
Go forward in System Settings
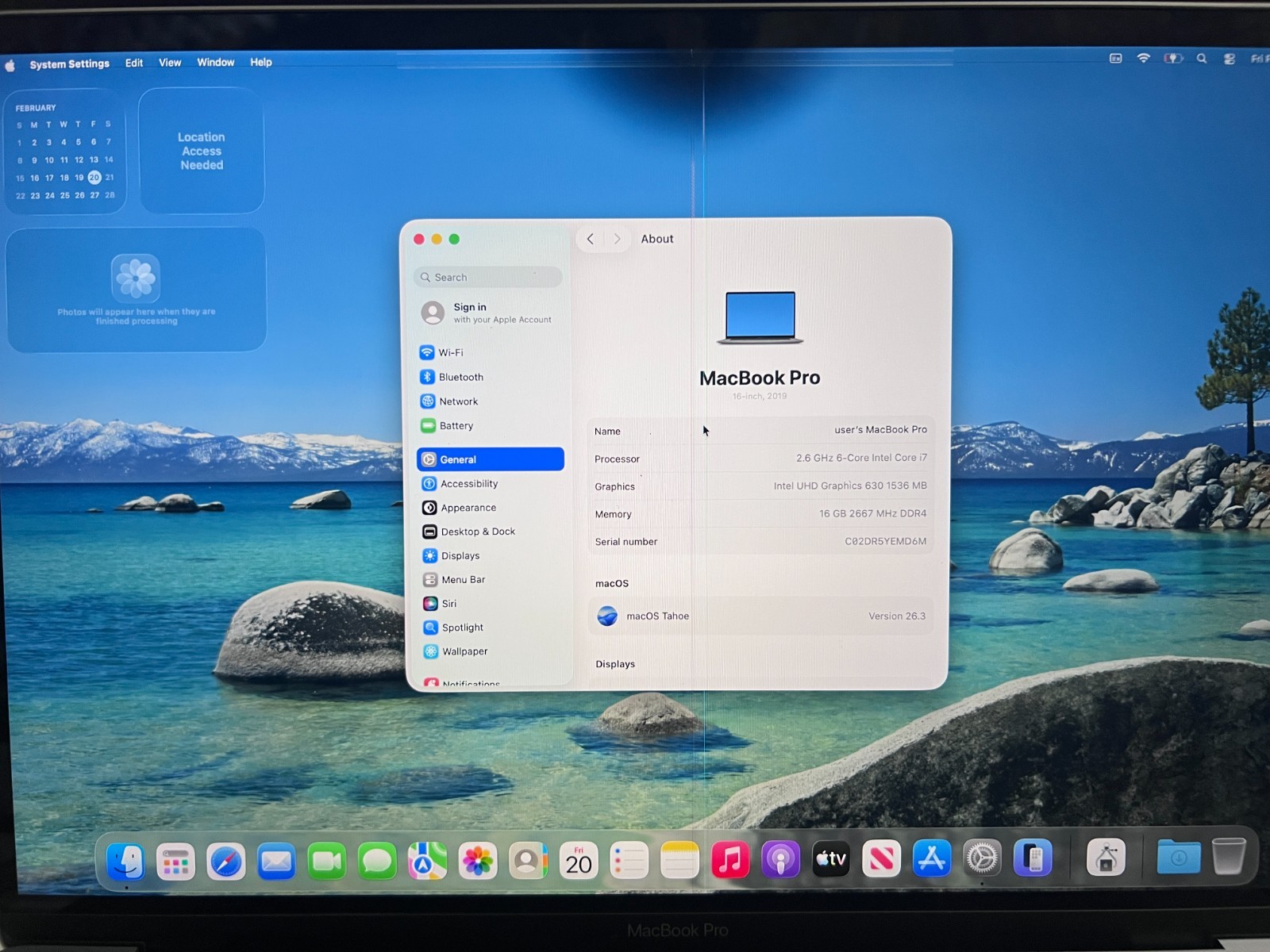pos(617,239)
